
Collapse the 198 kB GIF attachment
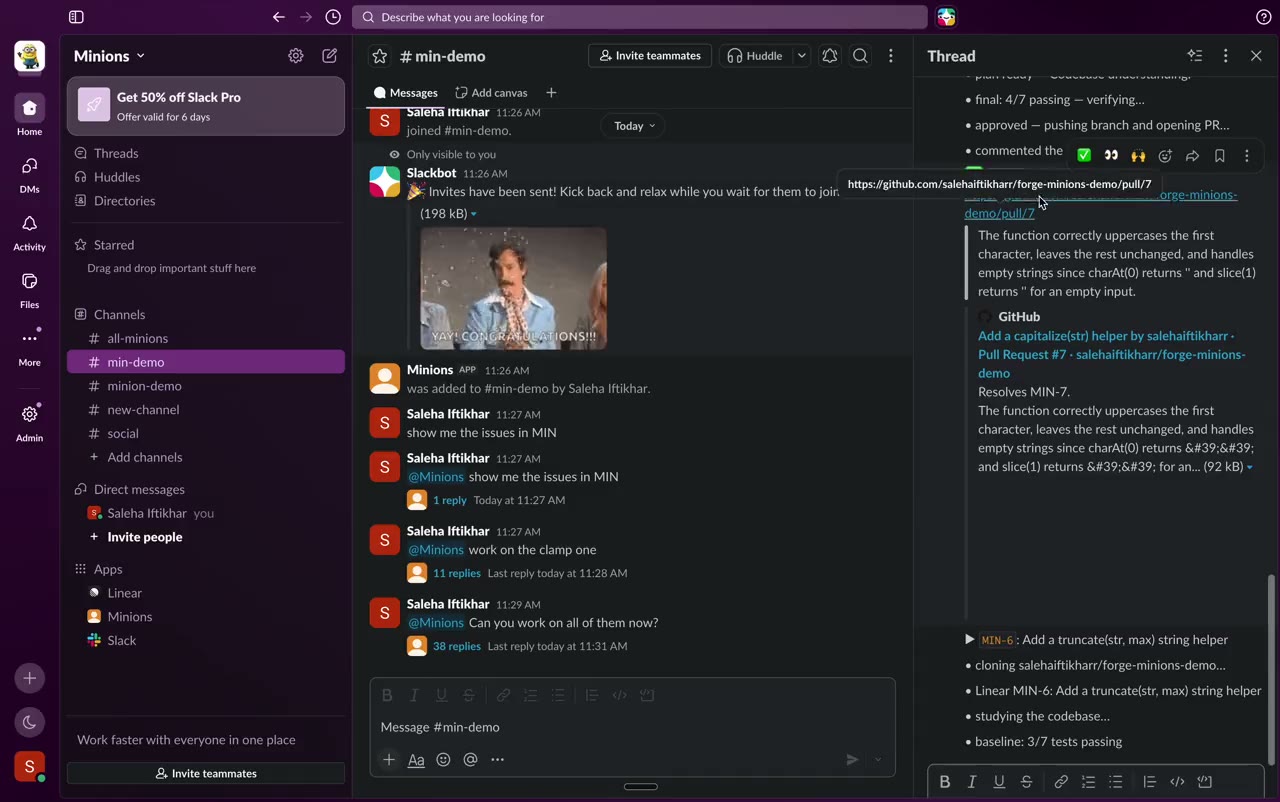click(x=473, y=214)
